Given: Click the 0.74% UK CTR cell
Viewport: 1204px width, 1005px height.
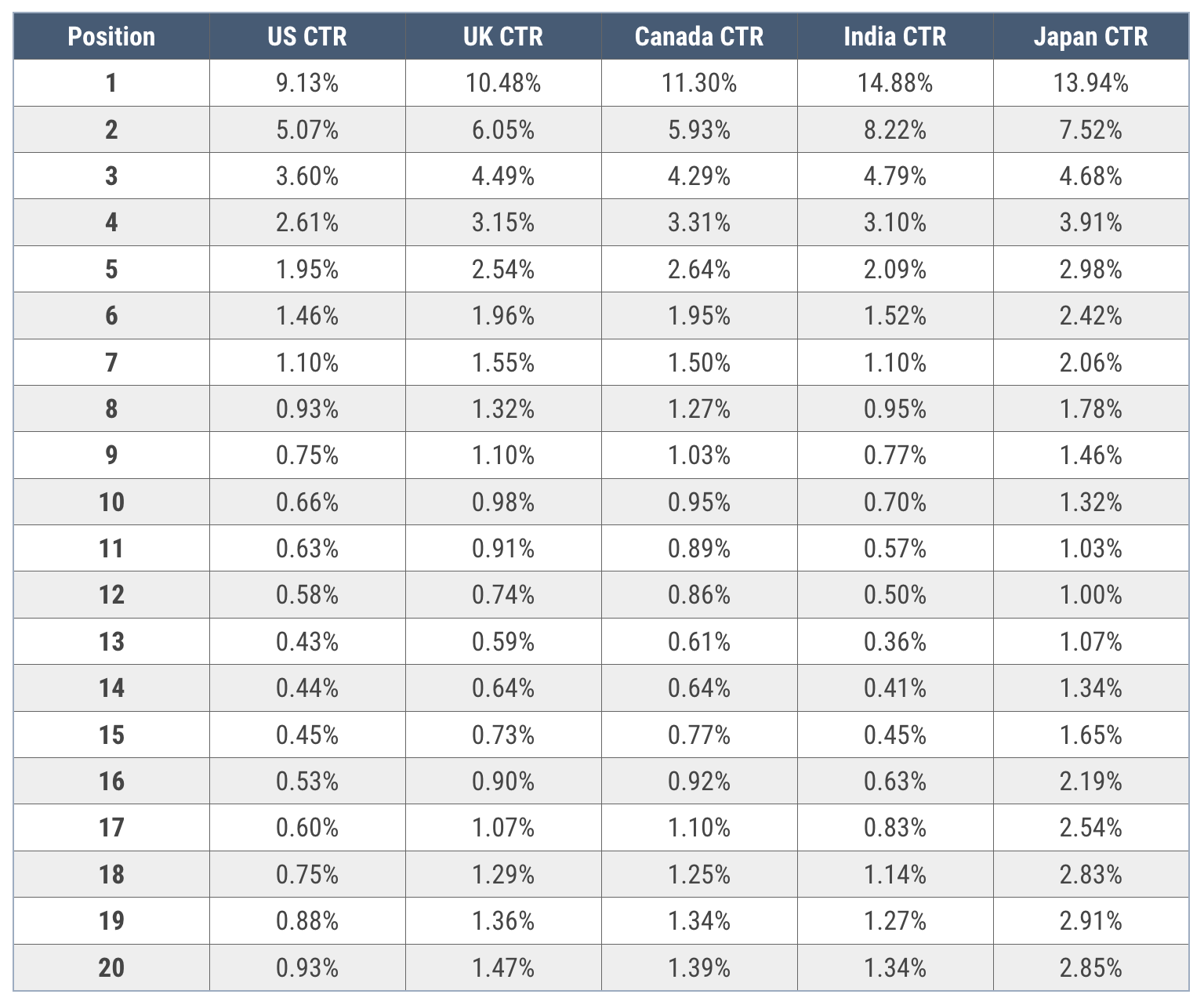Looking at the screenshot, I should click(503, 595).
